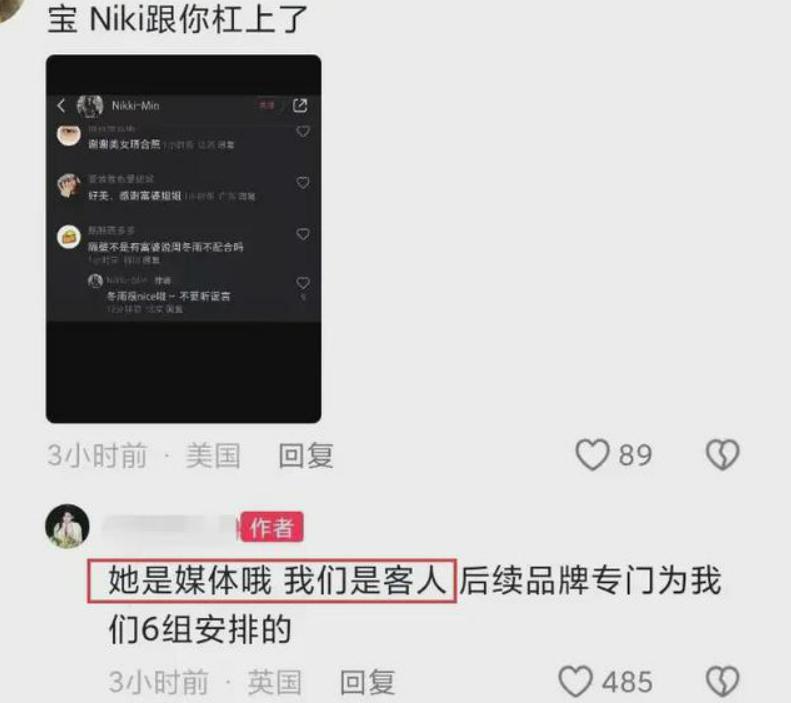Like the comment with 89 likes
791x703 pixels.
592,455
